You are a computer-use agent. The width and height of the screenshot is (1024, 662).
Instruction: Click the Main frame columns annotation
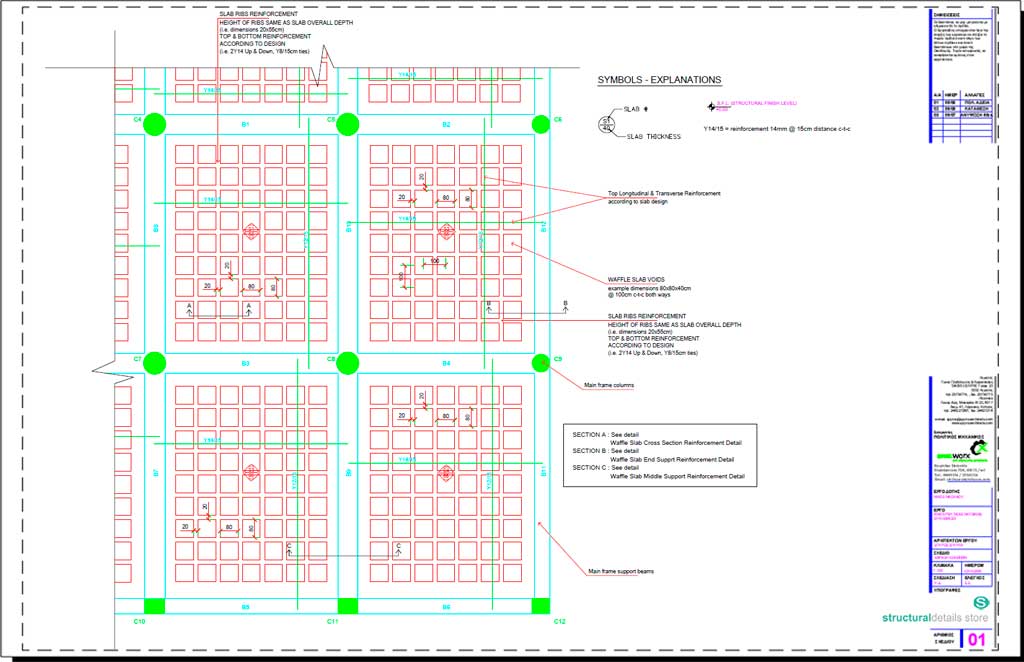608,385
